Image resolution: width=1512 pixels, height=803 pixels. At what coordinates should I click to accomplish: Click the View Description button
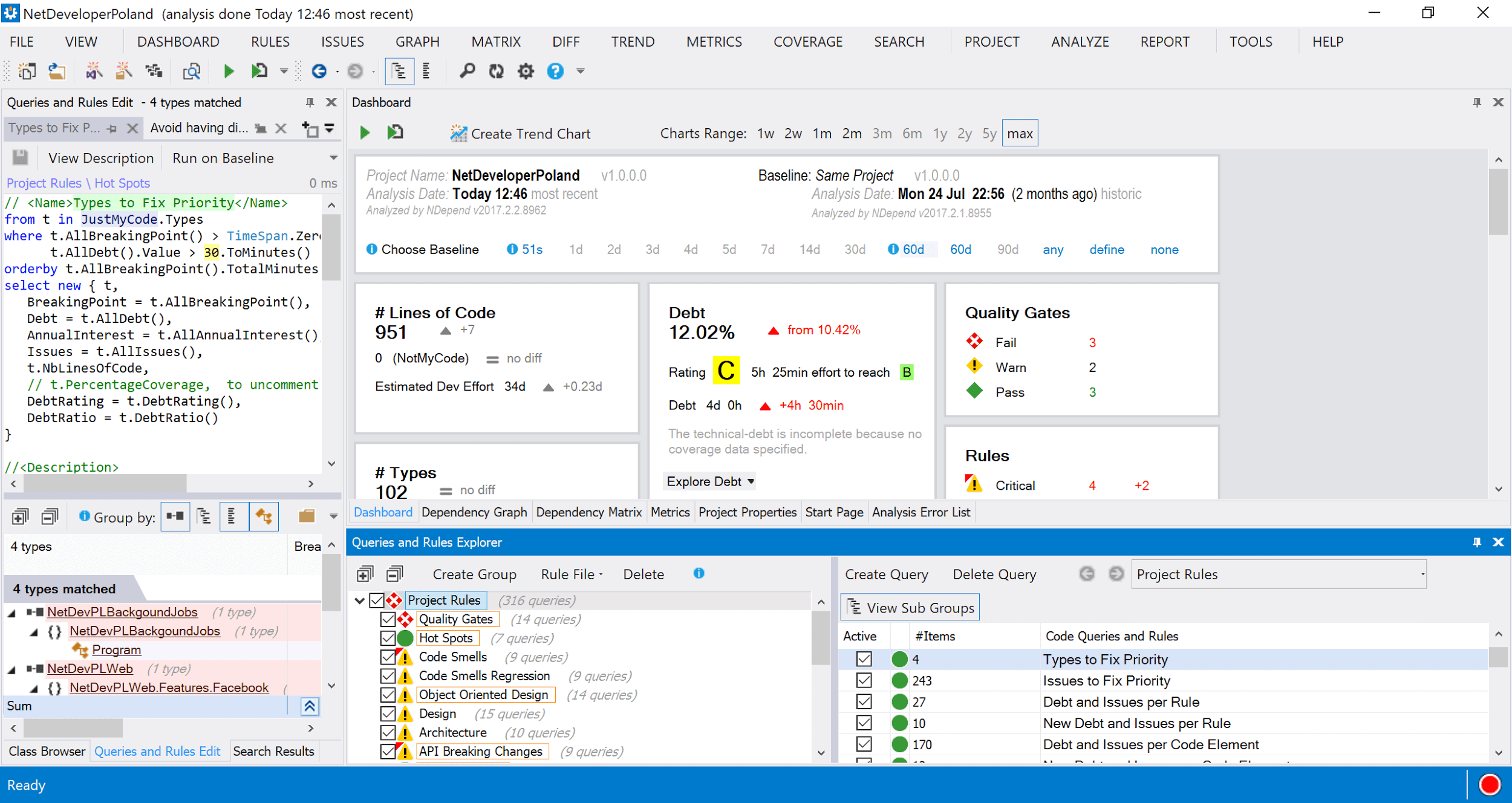coord(101,158)
